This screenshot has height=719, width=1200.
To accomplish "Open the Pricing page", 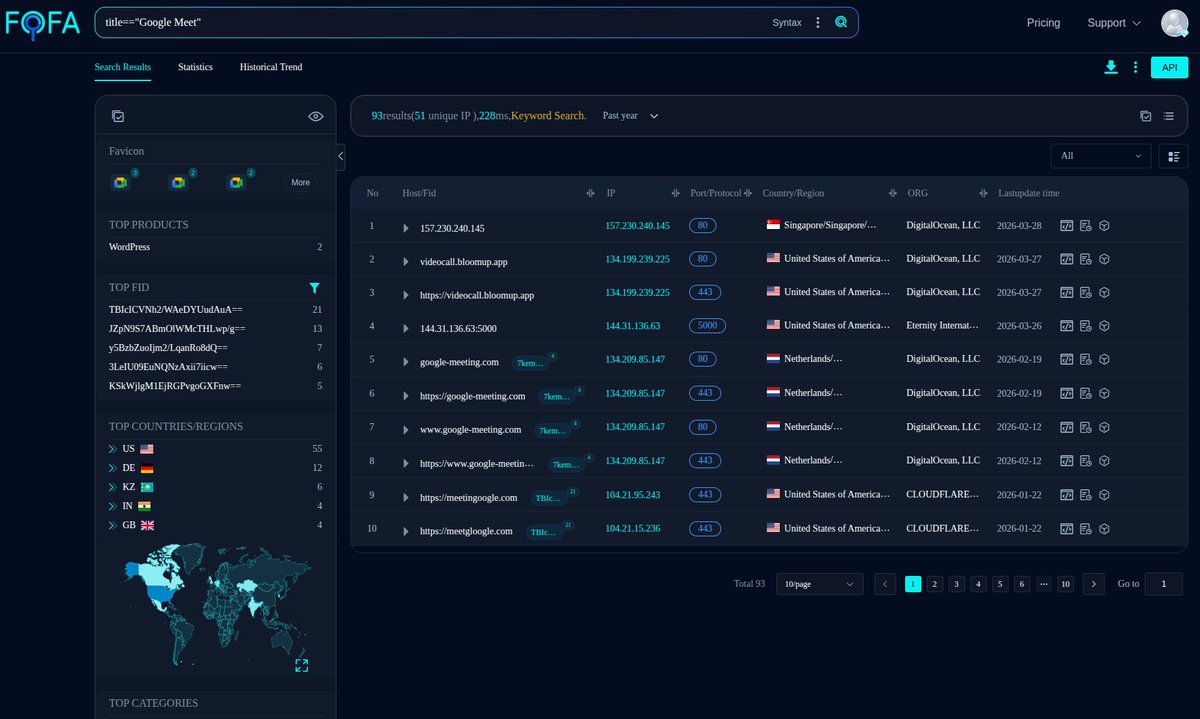I will point(1043,23).
